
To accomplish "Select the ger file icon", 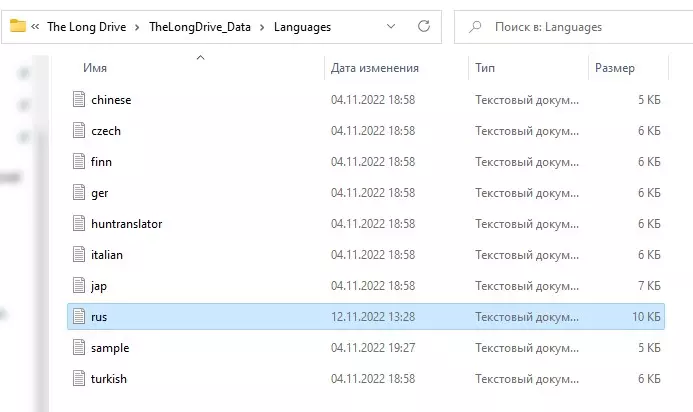I will click(80, 193).
